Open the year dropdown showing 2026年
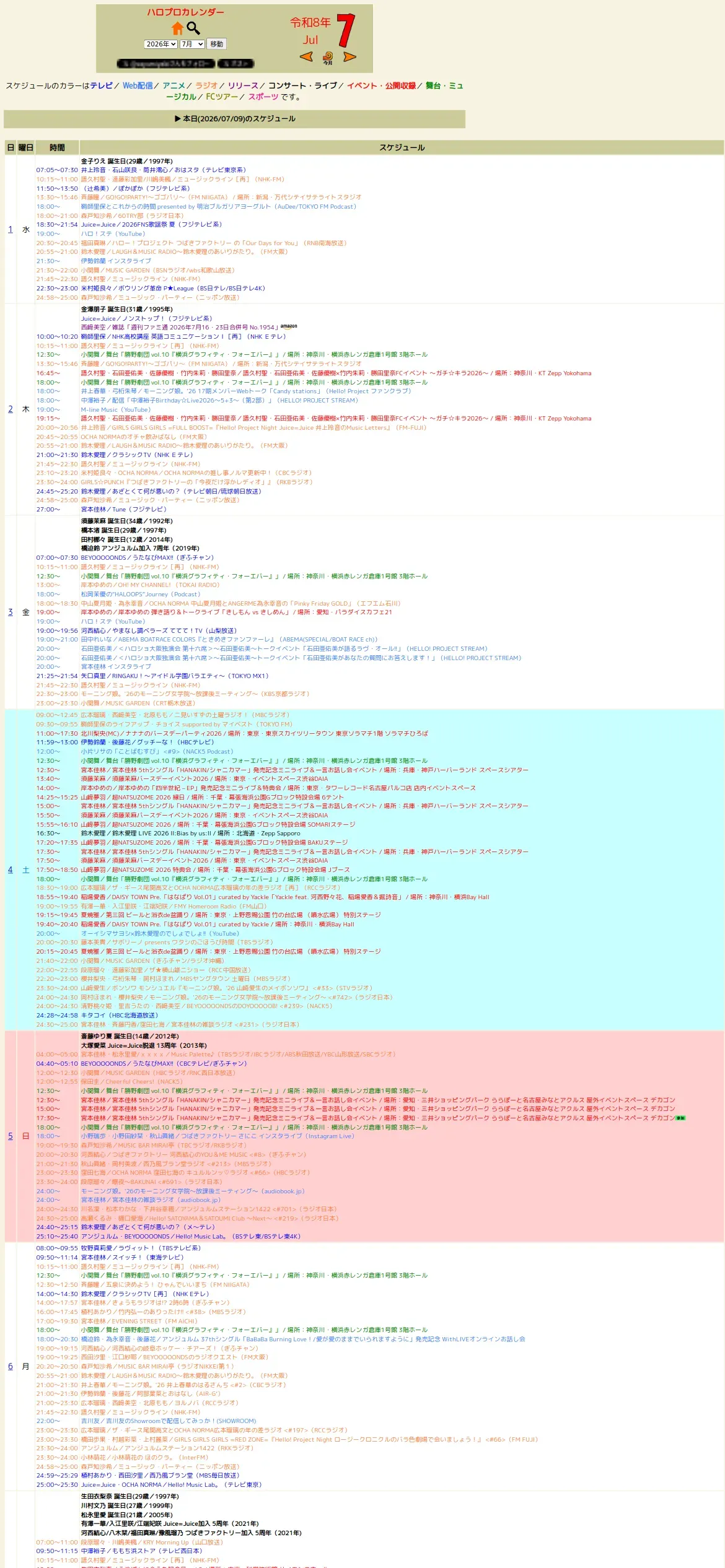The height and width of the screenshot is (1568, 725). pyautogui.click(x=161, y=44)
